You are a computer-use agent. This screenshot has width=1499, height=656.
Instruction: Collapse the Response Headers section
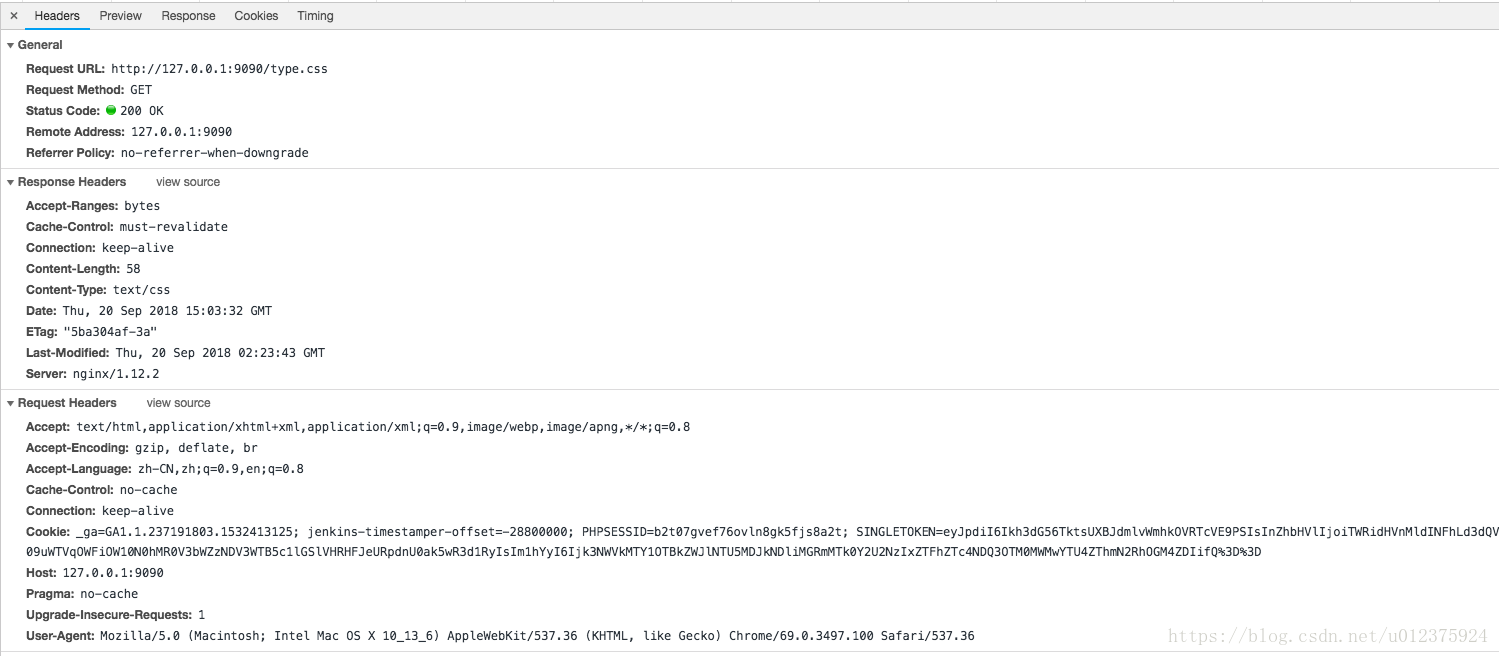(11, 182)
